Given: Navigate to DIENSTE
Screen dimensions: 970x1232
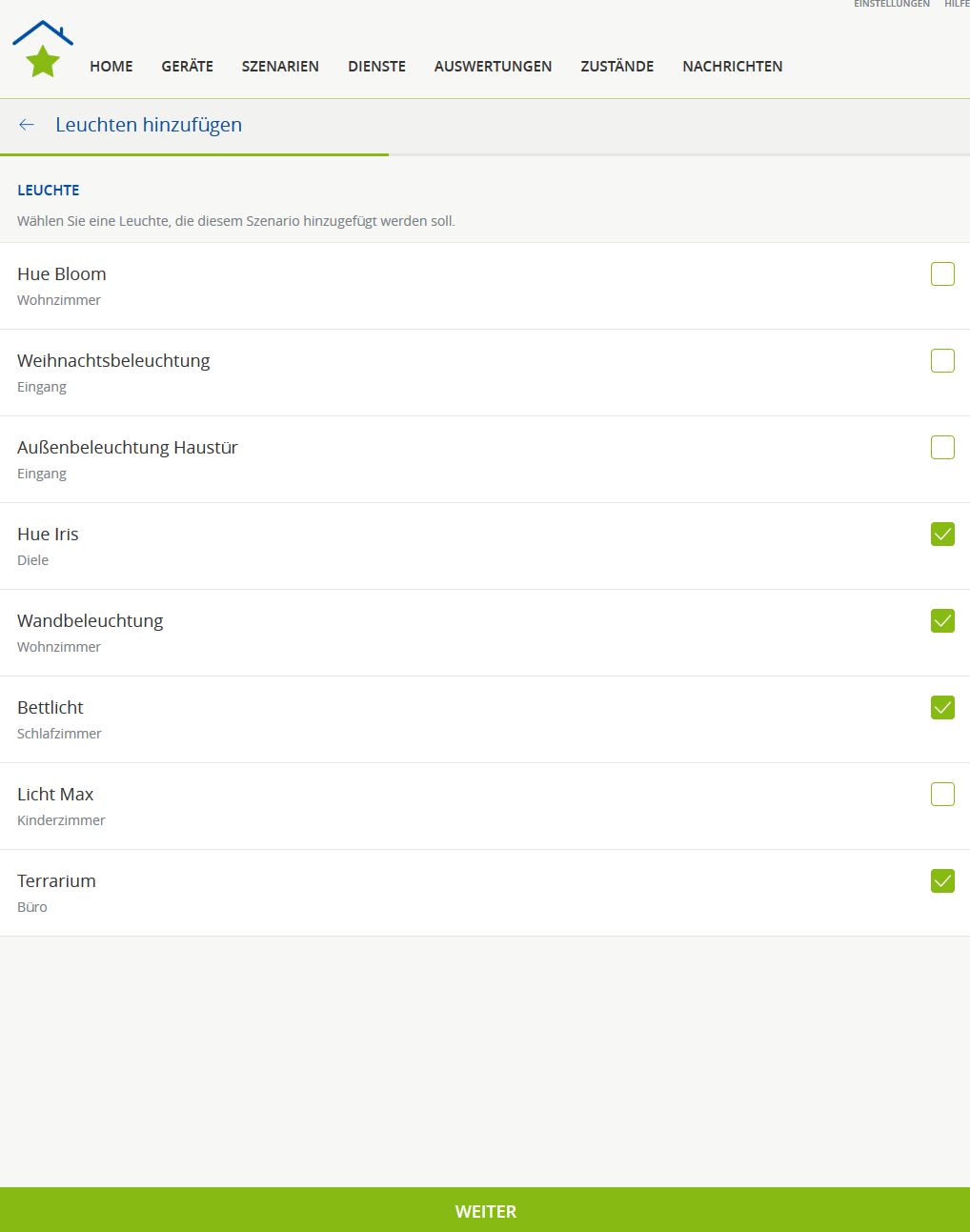Looking at the screenshot, I should (x=376, y=67).
